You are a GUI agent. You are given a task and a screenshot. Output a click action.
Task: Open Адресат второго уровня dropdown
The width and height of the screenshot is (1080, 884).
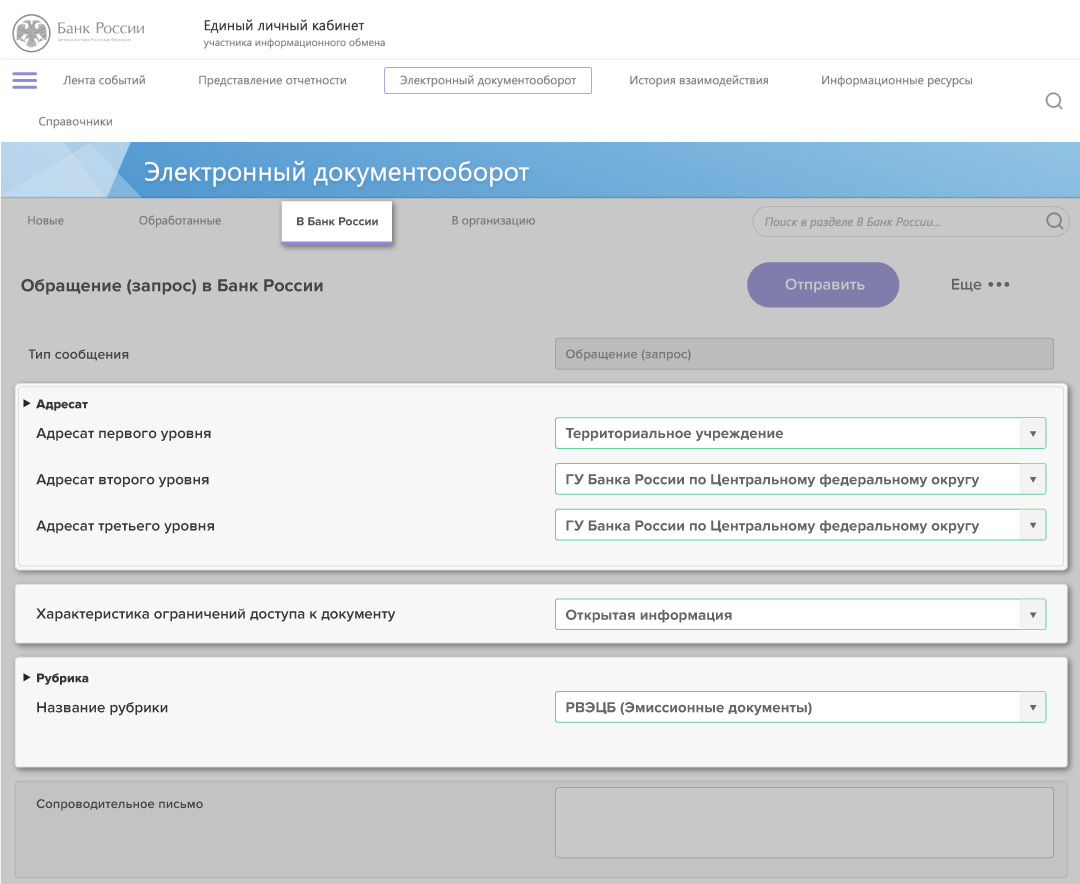800,480
